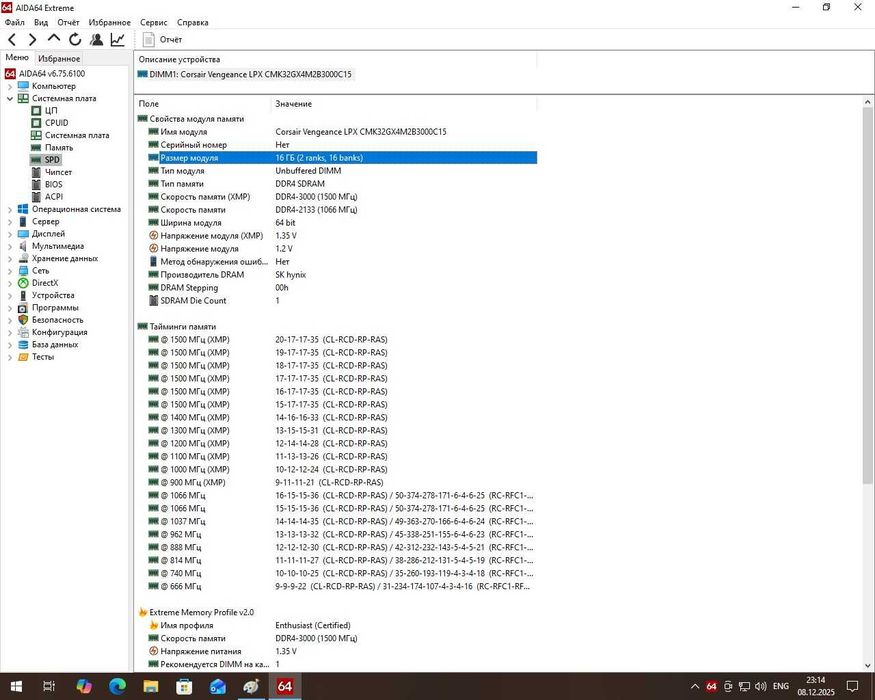Open Microsoft Store from taskbar
Screen dimensions: 875x700
pyautogui.click(x=184, y=686)
